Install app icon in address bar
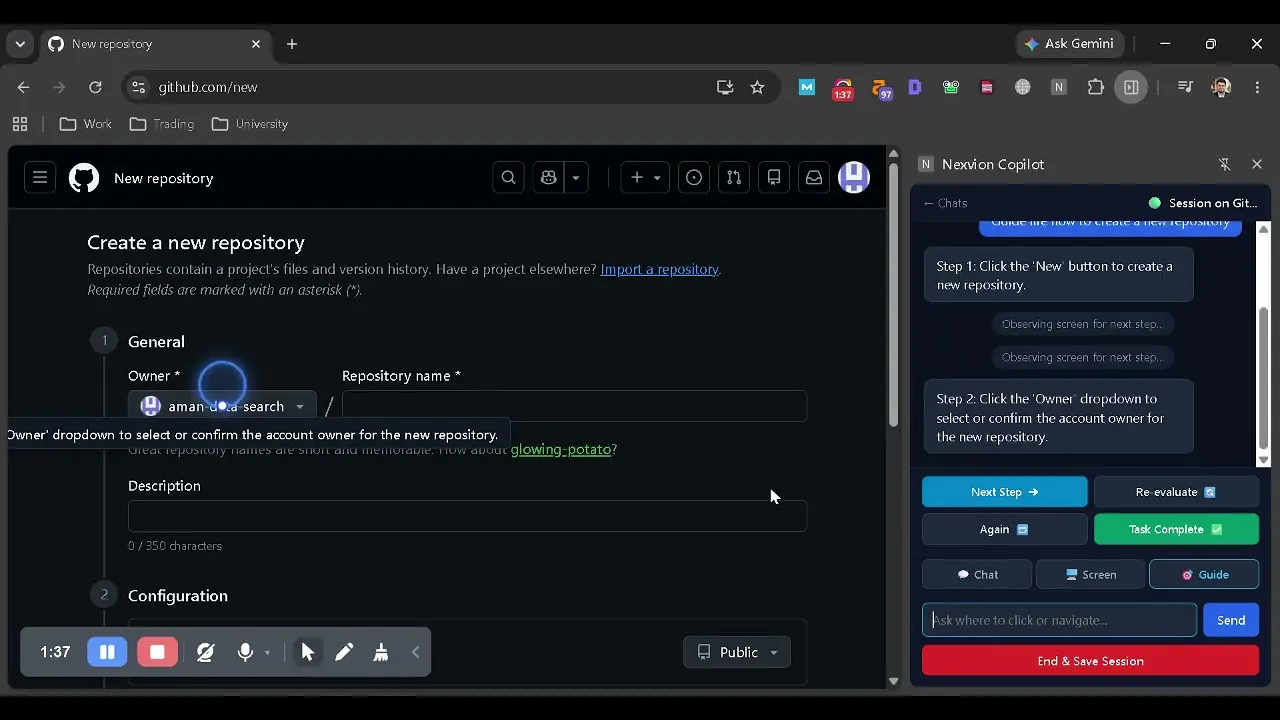The height and width of the screenshot is (720, 1280). coord(725,87)
